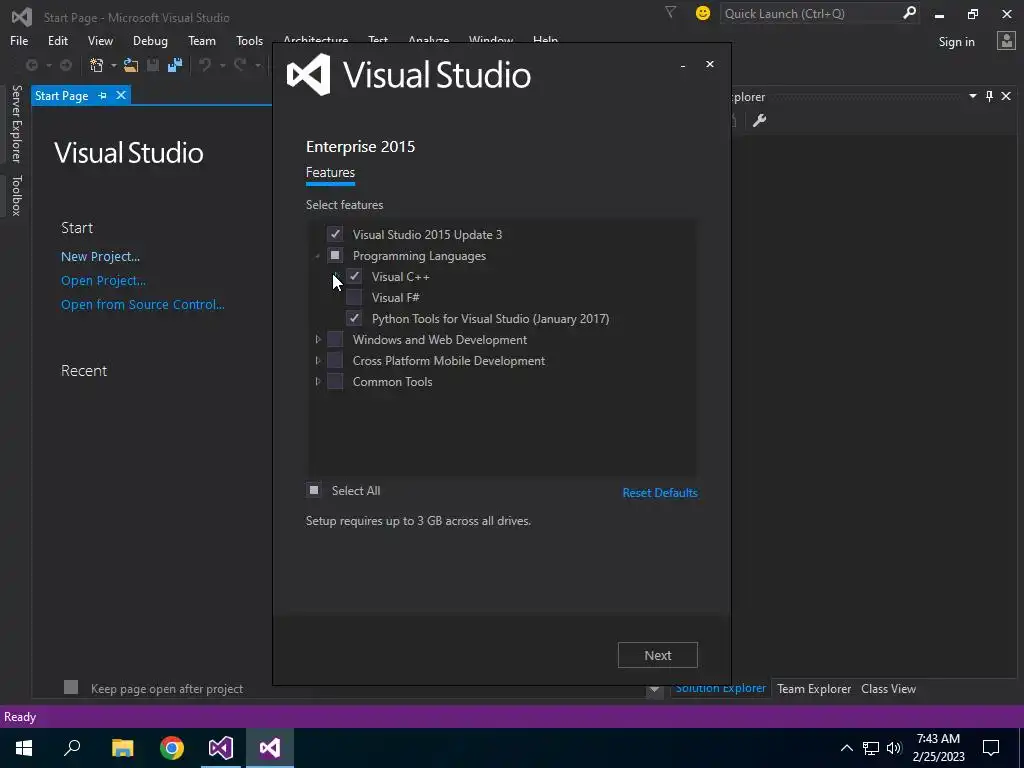Screen dimensions: 1024x768
Task: Expand the Common Tools node
Action: coord(317,381)
